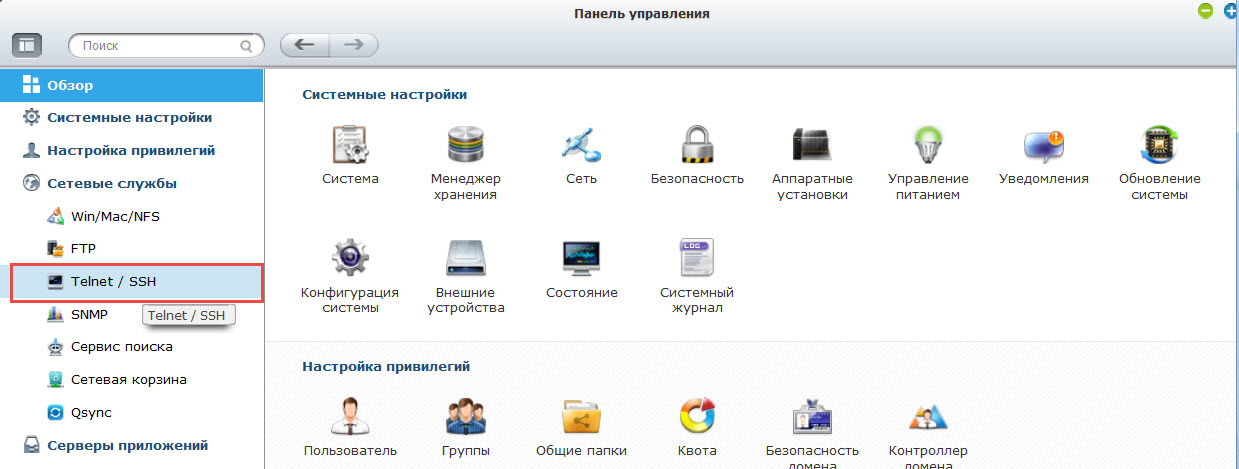Viewport: 1239px width, 469px height.
Task: Expand Настройка привилегий in the sidebar
Action: pyautogui.click(x=132, y=150)
